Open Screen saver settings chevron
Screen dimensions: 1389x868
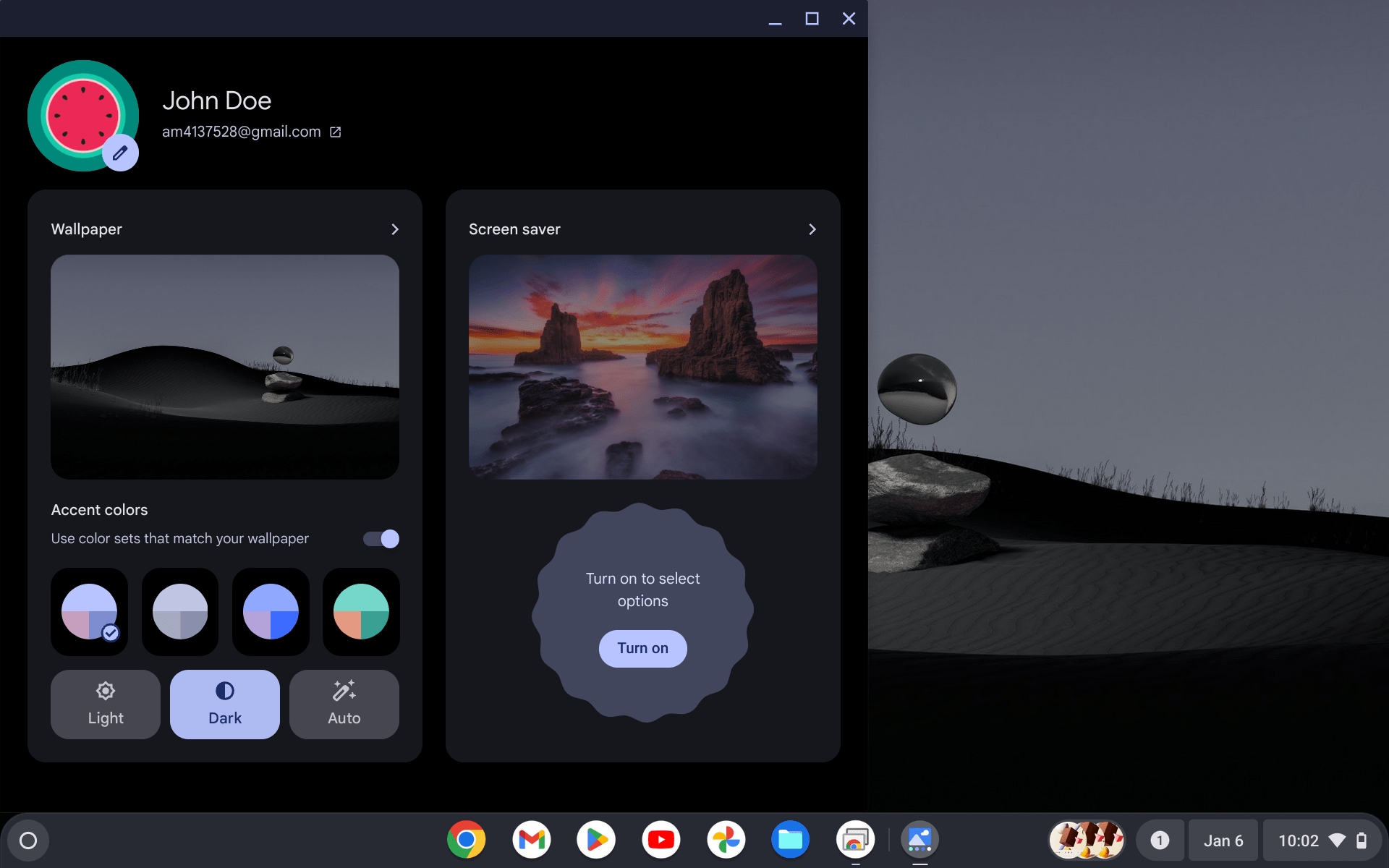pyautogui.click(x=812, y=229)
